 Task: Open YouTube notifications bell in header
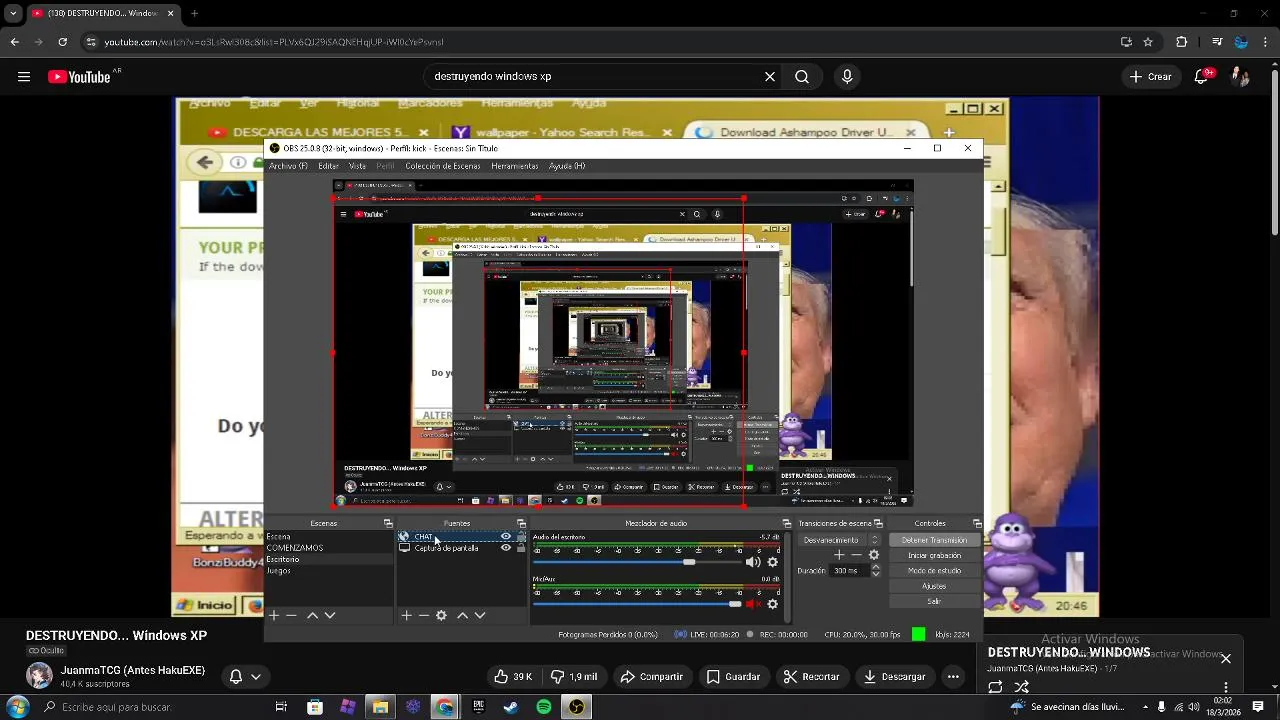click(x=1202, y=76)
